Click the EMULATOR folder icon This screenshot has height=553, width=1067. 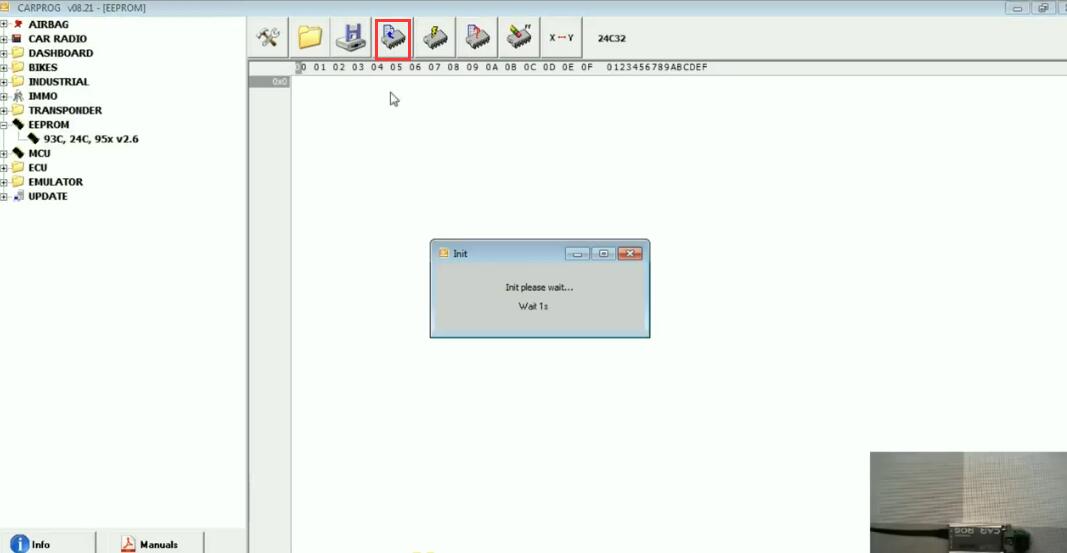(x=18, y=182)
